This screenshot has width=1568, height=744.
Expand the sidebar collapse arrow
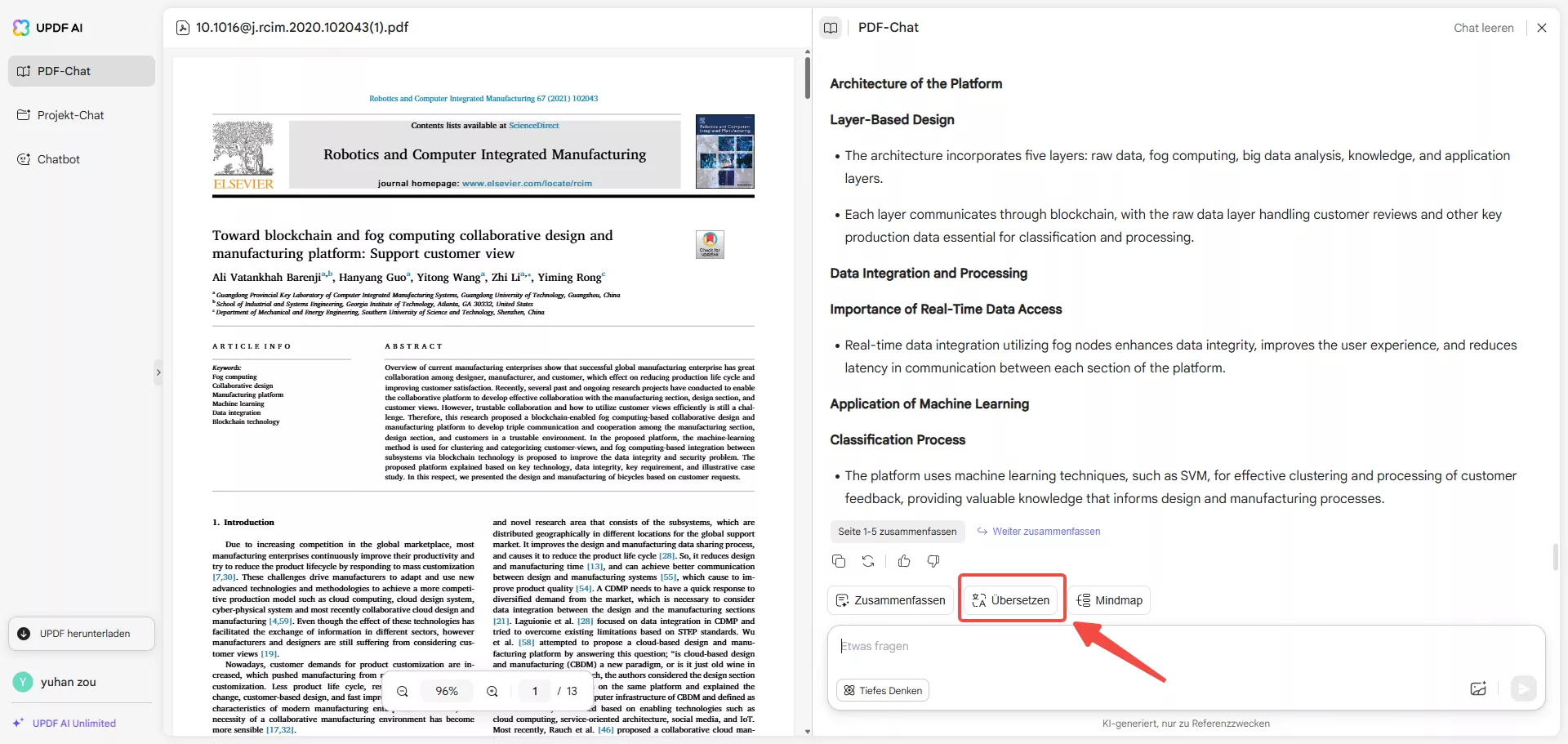[x=158, y=372]
